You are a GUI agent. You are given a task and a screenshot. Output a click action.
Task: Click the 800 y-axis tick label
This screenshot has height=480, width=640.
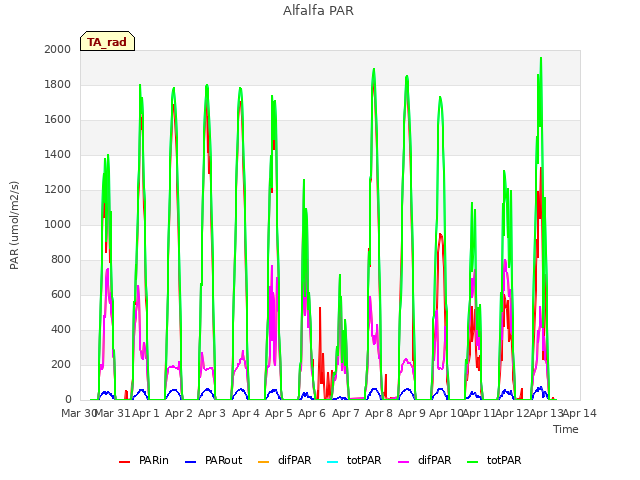[61, 260]
